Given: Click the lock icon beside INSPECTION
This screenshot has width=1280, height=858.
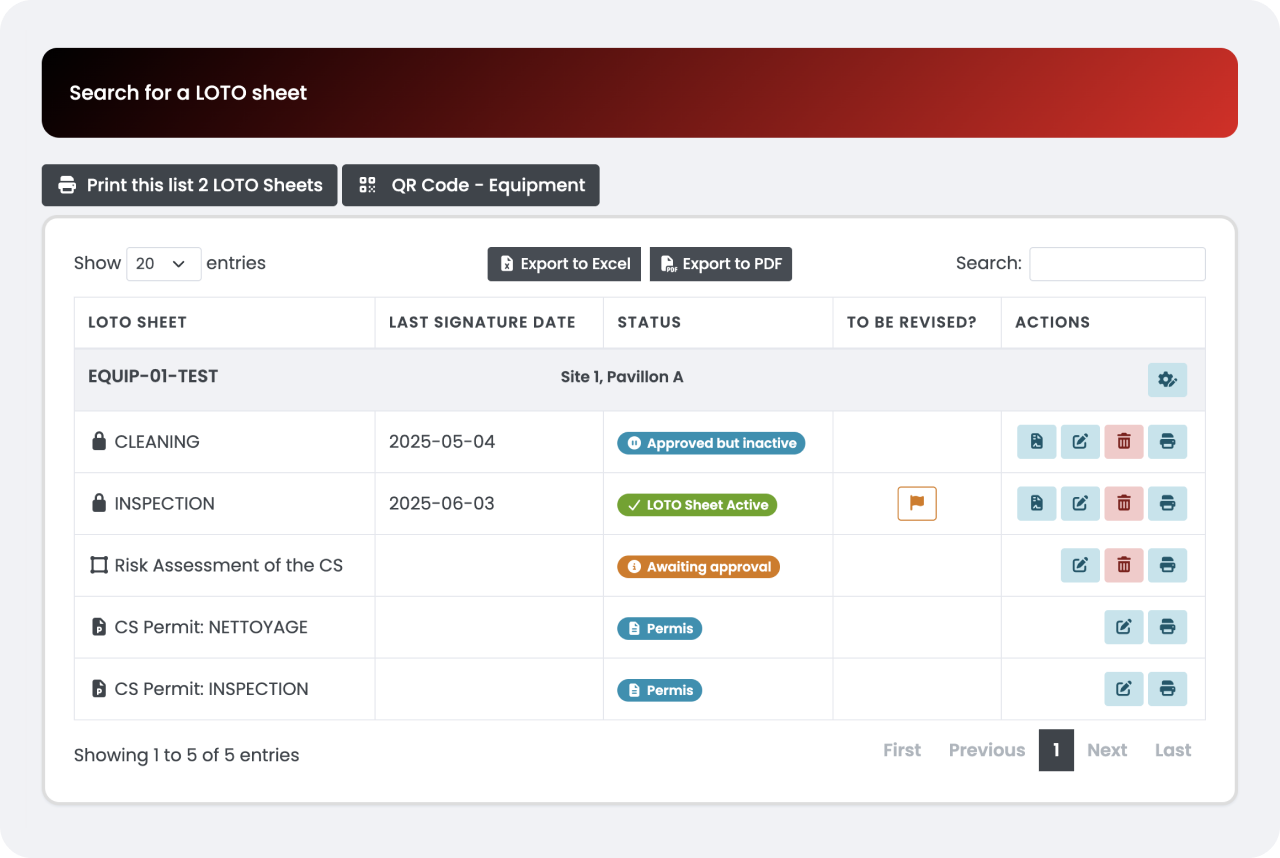Looking at the screenshot, I should pos(98,503).
